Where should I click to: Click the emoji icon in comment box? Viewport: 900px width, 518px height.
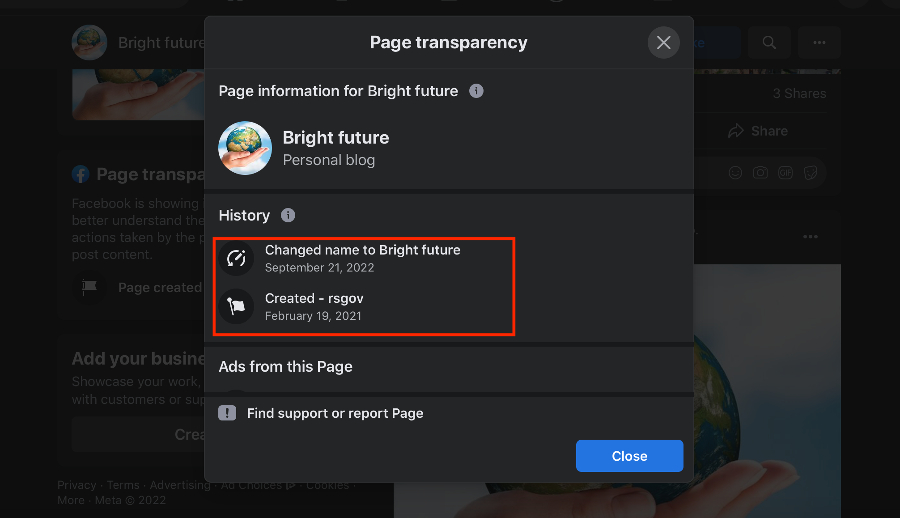click(735, 173)
